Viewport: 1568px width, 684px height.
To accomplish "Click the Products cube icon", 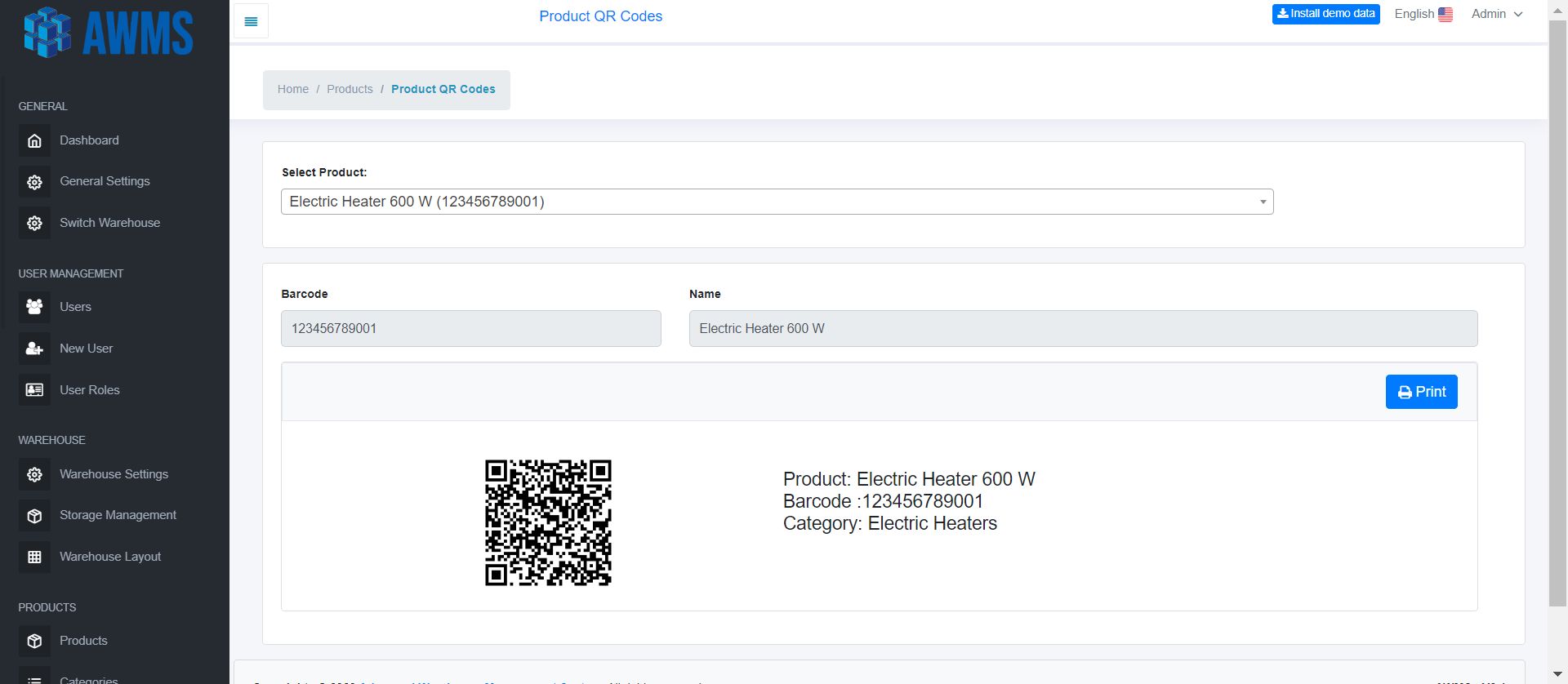I will point(34,641).
